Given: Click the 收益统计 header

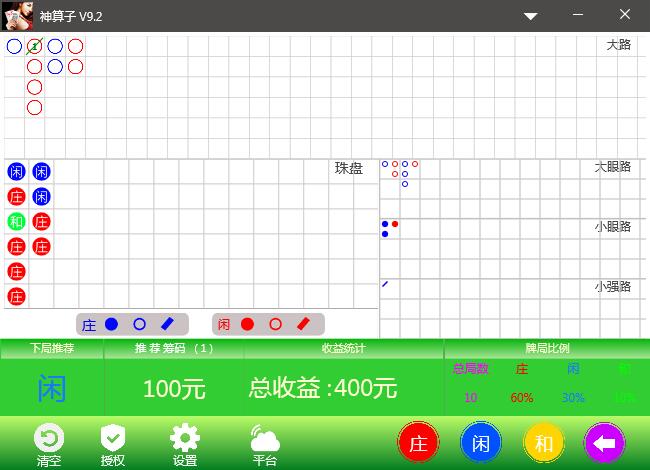Looking at the screenshot, I should click(343, 349).
